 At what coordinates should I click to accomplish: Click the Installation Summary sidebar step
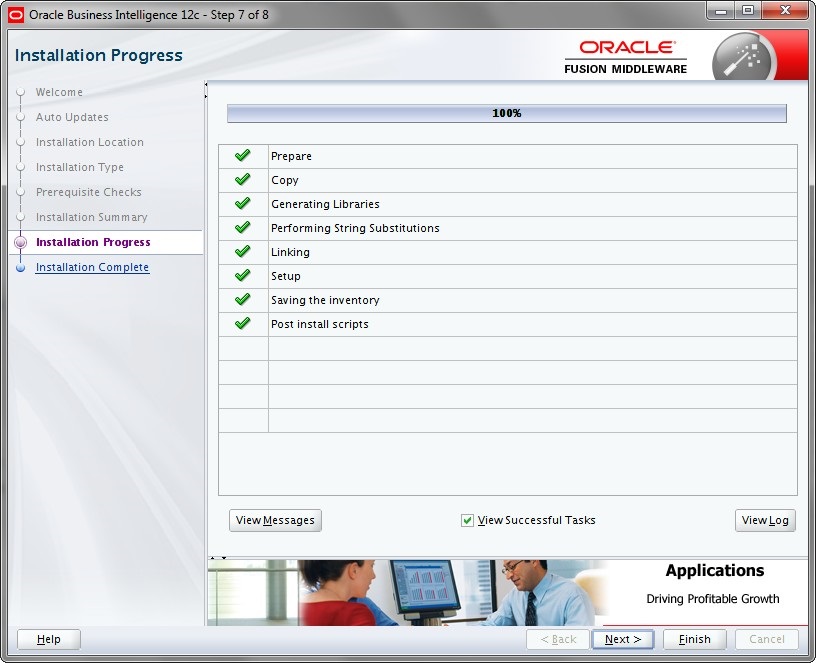[x=92, y=217]
